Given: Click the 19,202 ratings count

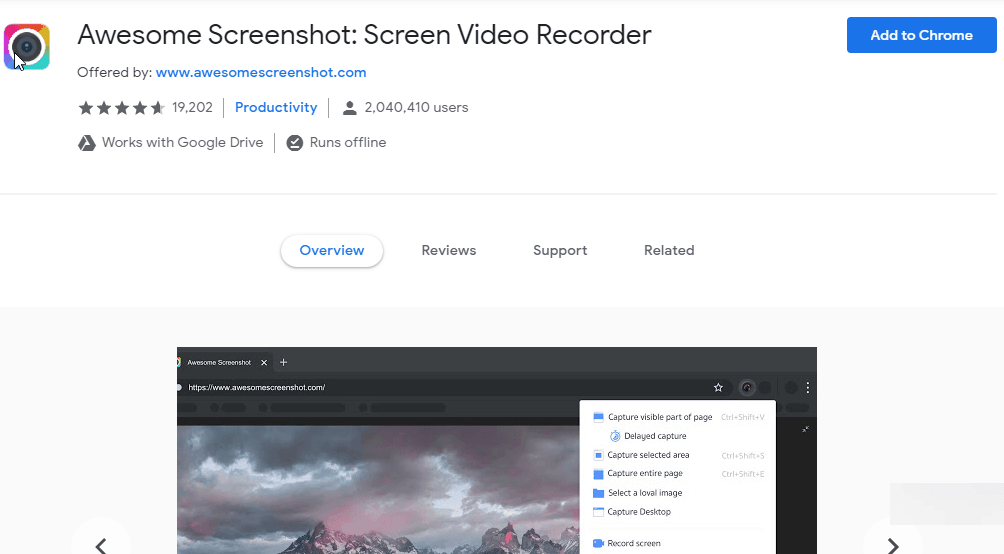Looking at the screenshot, I should click(x=192, y=108).
